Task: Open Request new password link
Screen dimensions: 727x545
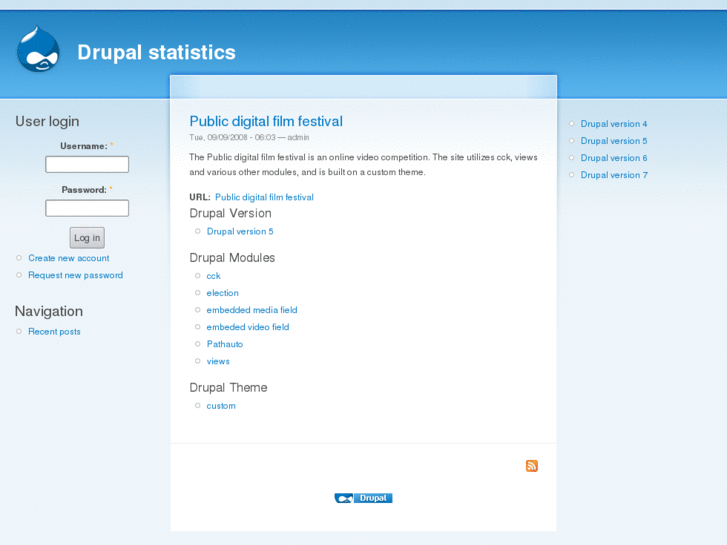Action: pyautogui.click(x=76, y=275)
